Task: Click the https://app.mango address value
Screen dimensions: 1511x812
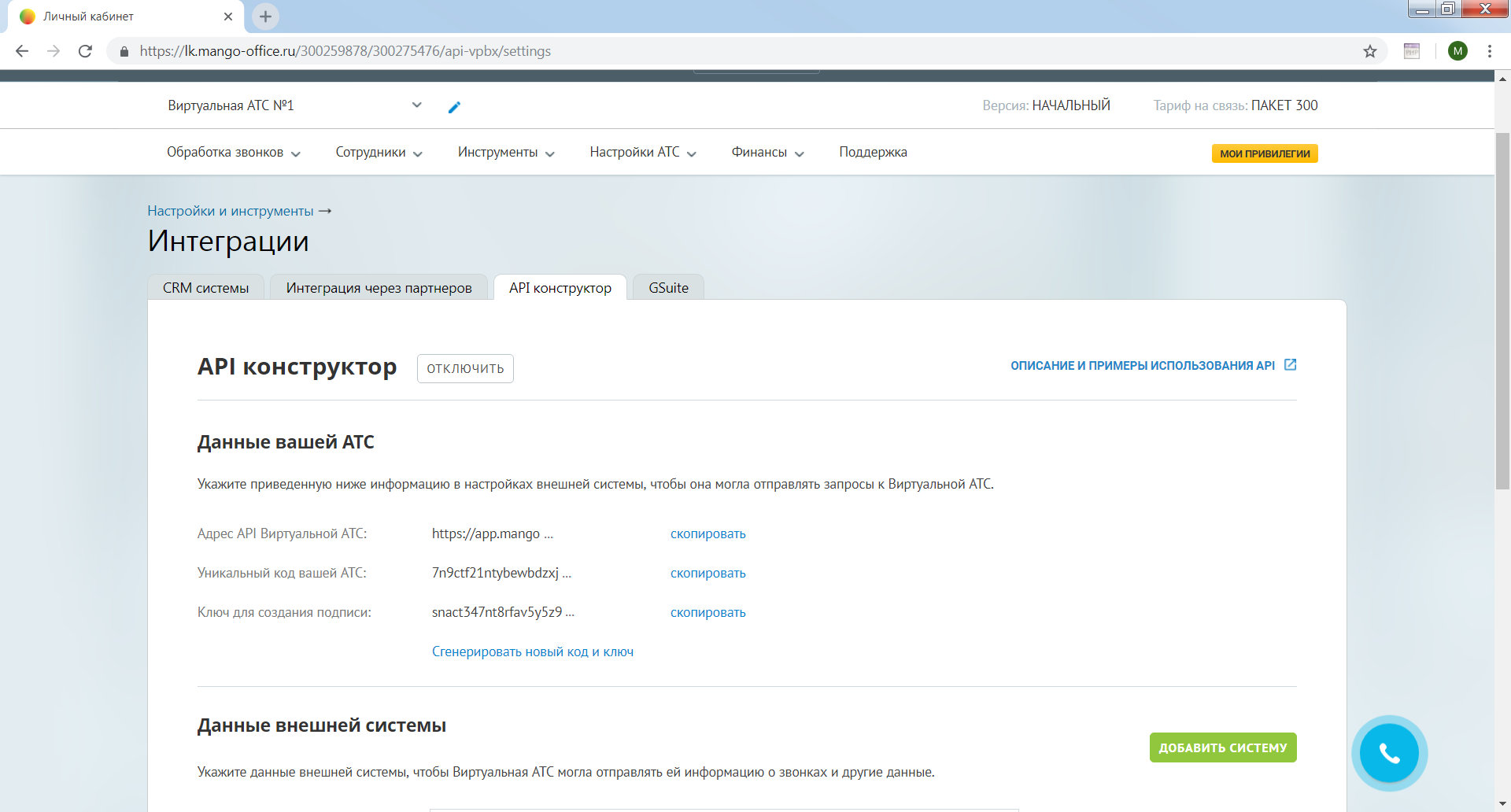Action: (493, 533)
